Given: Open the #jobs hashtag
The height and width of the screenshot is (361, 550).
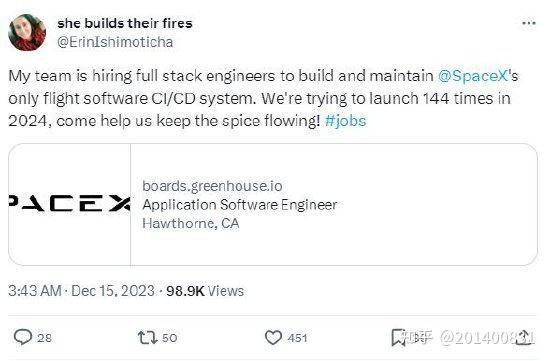Looking at the screenshot, I should (346, 121).
